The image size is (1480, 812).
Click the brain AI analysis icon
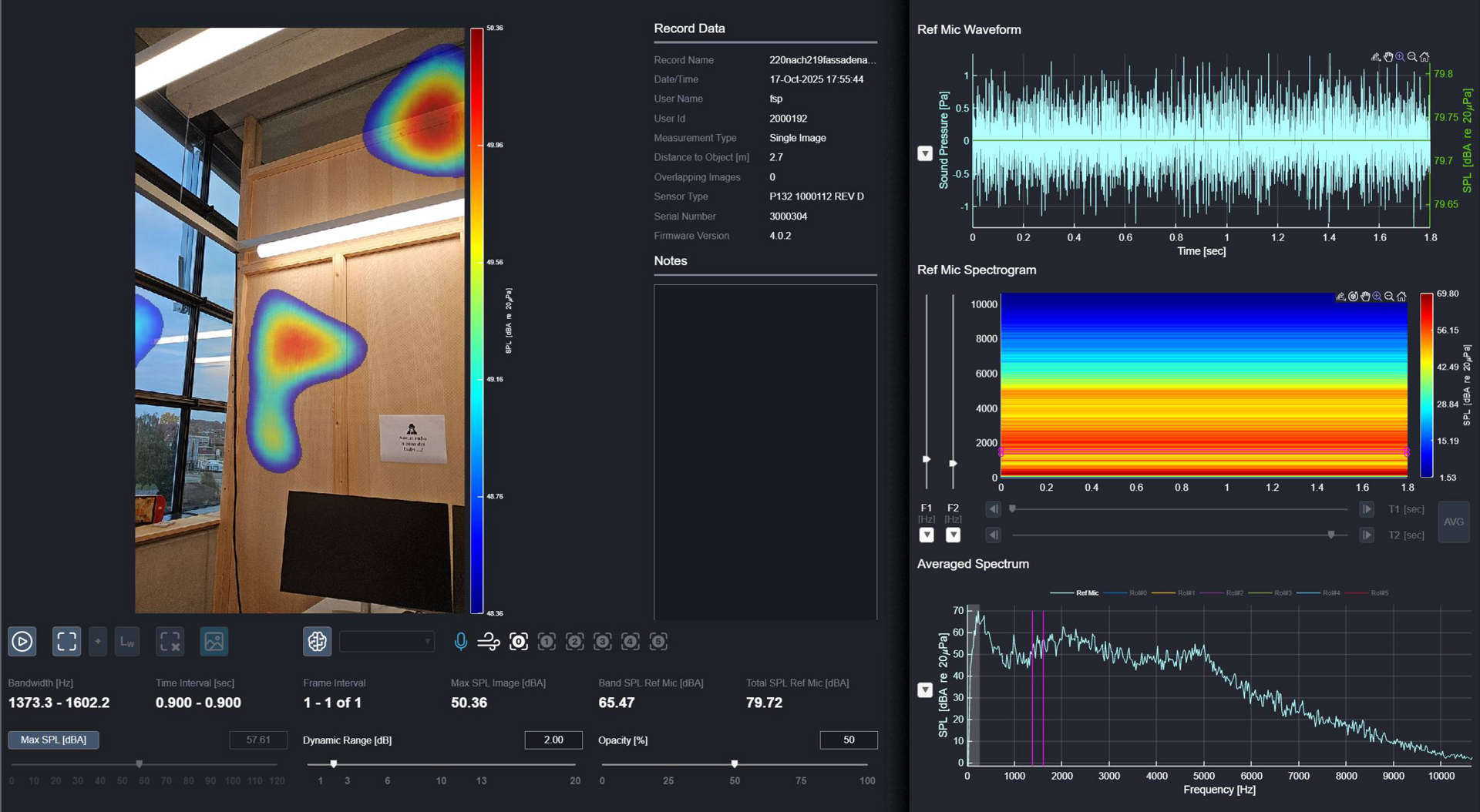pos(317,641)
